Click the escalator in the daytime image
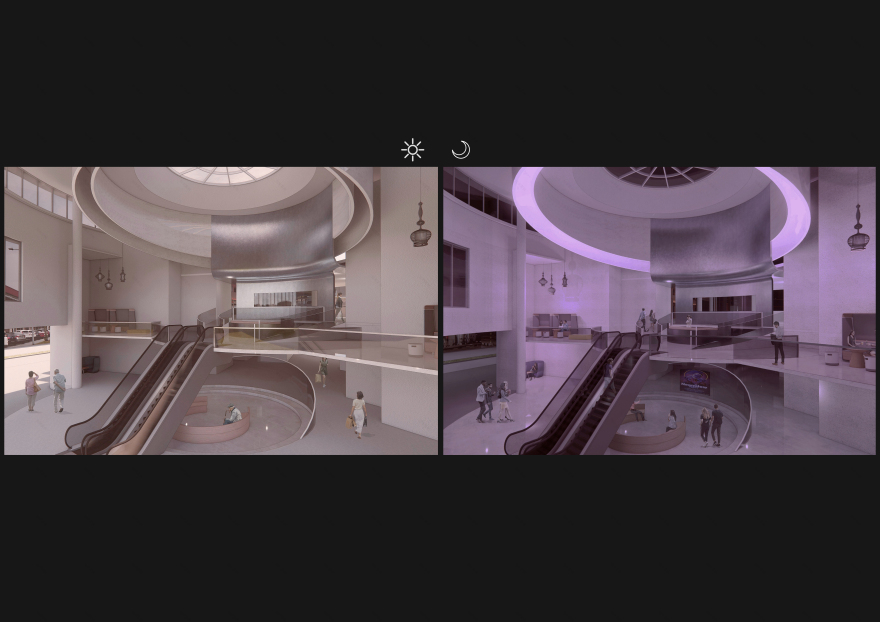This screenshot has height=622, width=880. [x=140, y=390]
